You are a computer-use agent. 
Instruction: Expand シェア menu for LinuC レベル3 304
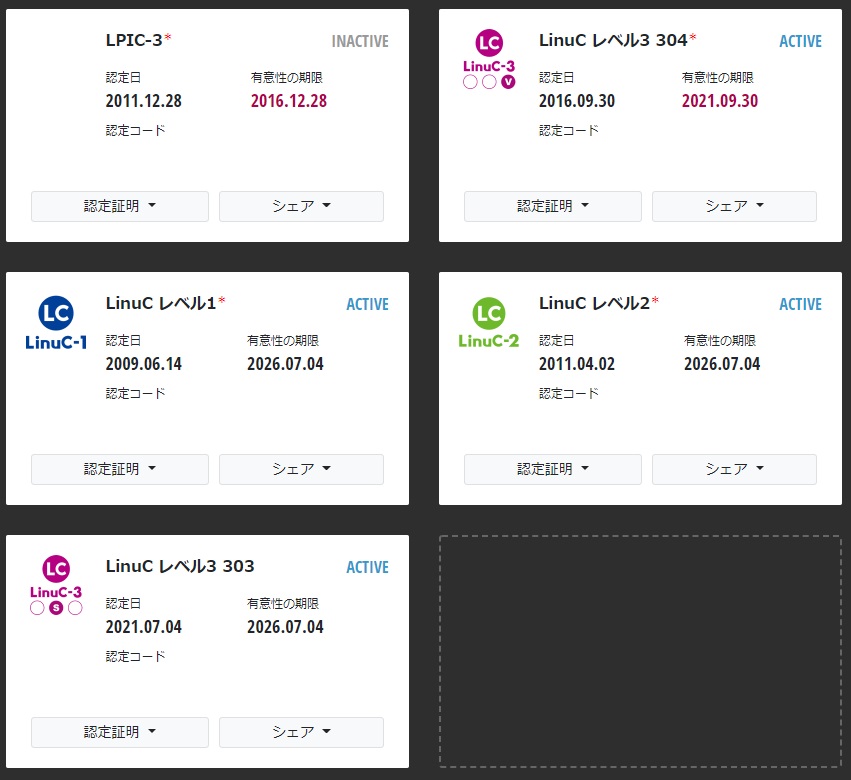[x=734, y=206]
